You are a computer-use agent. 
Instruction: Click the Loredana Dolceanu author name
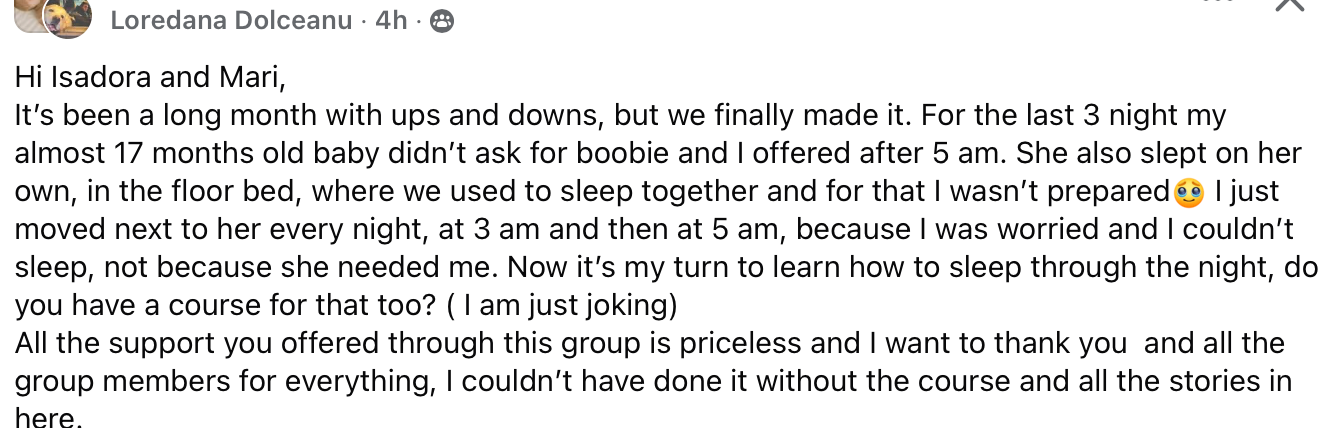(231, 21)
